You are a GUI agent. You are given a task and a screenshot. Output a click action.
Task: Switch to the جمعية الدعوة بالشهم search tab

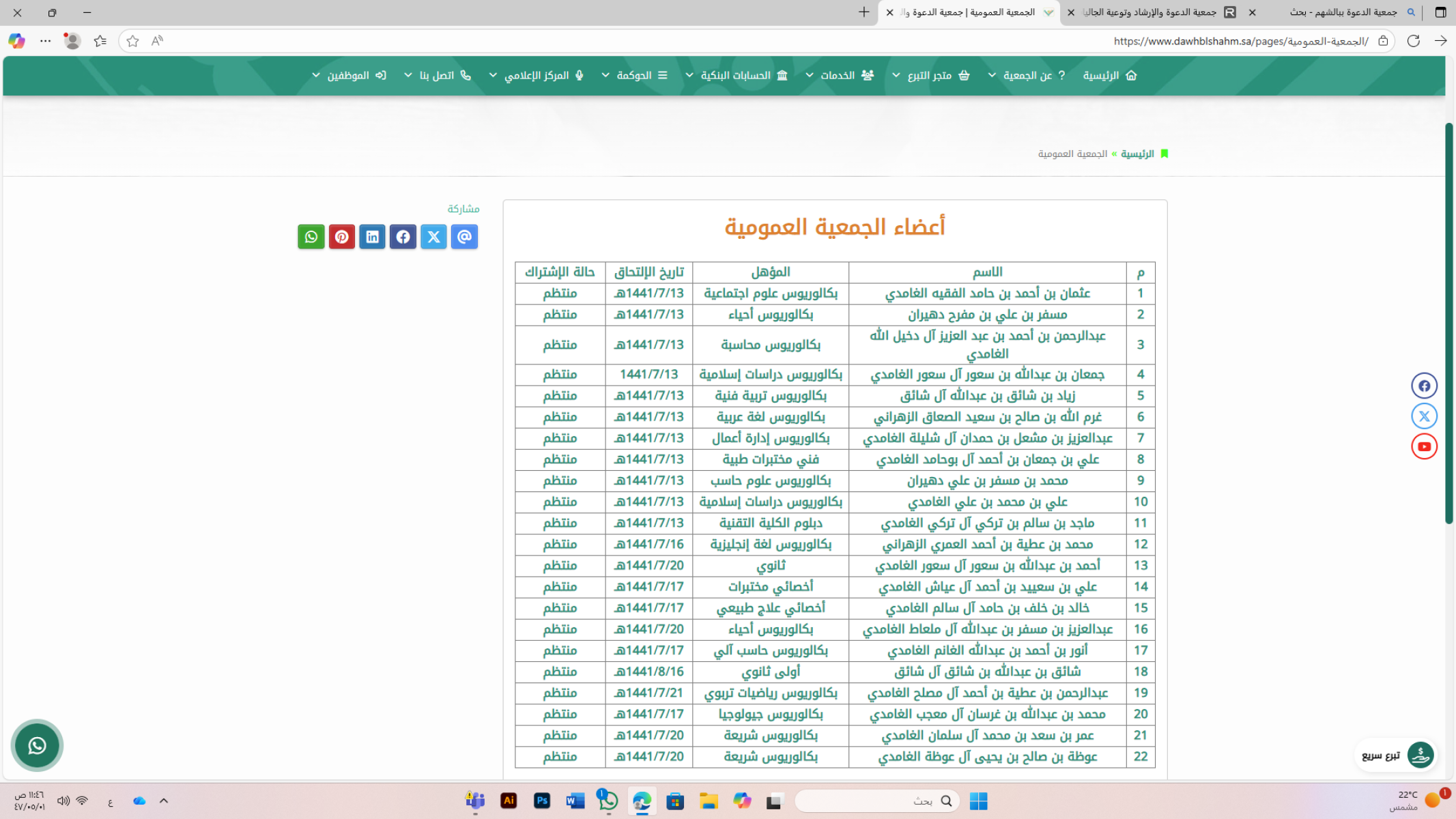point(1341,12)
